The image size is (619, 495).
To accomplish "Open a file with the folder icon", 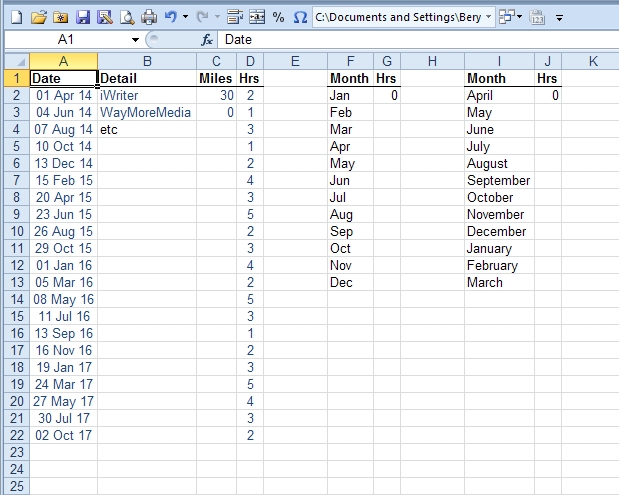I will (38, 17).
